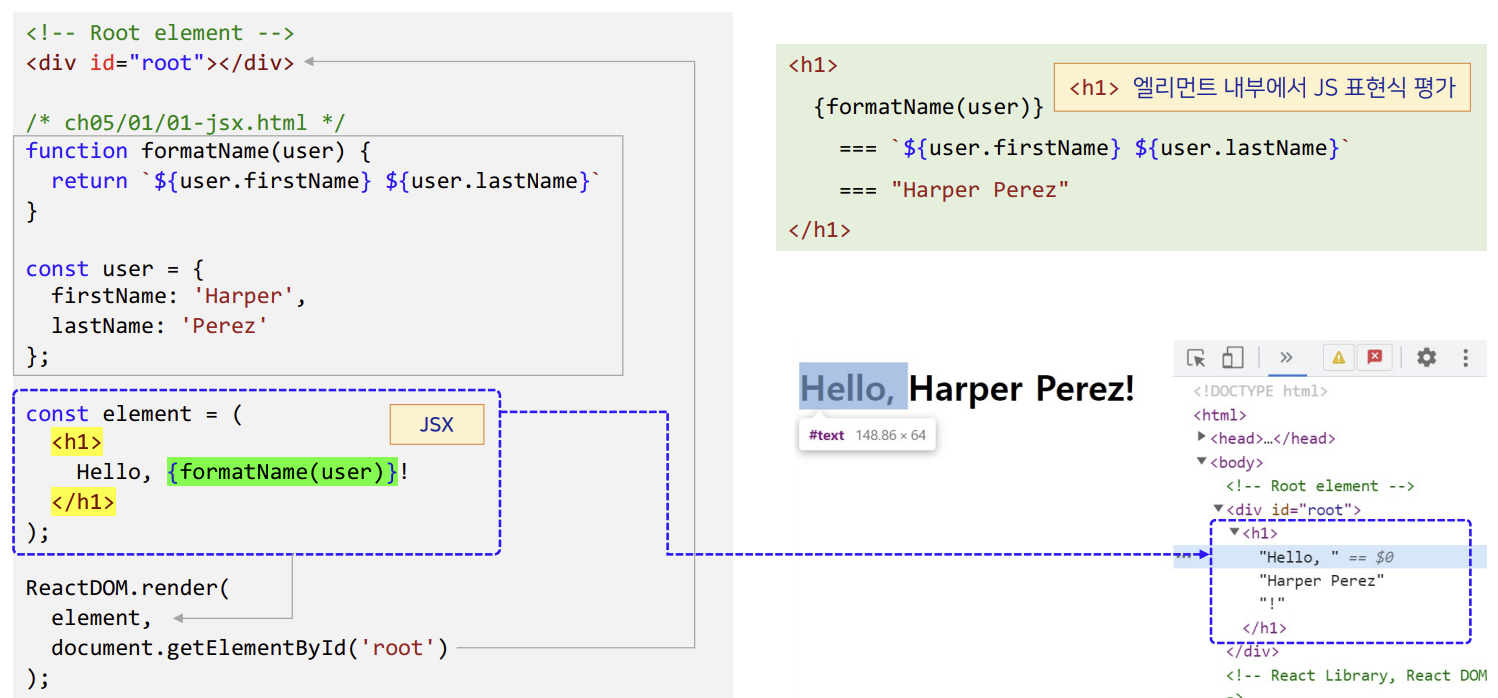
Task: Click the lastName: 'Perez' code line
Action: 160,326
